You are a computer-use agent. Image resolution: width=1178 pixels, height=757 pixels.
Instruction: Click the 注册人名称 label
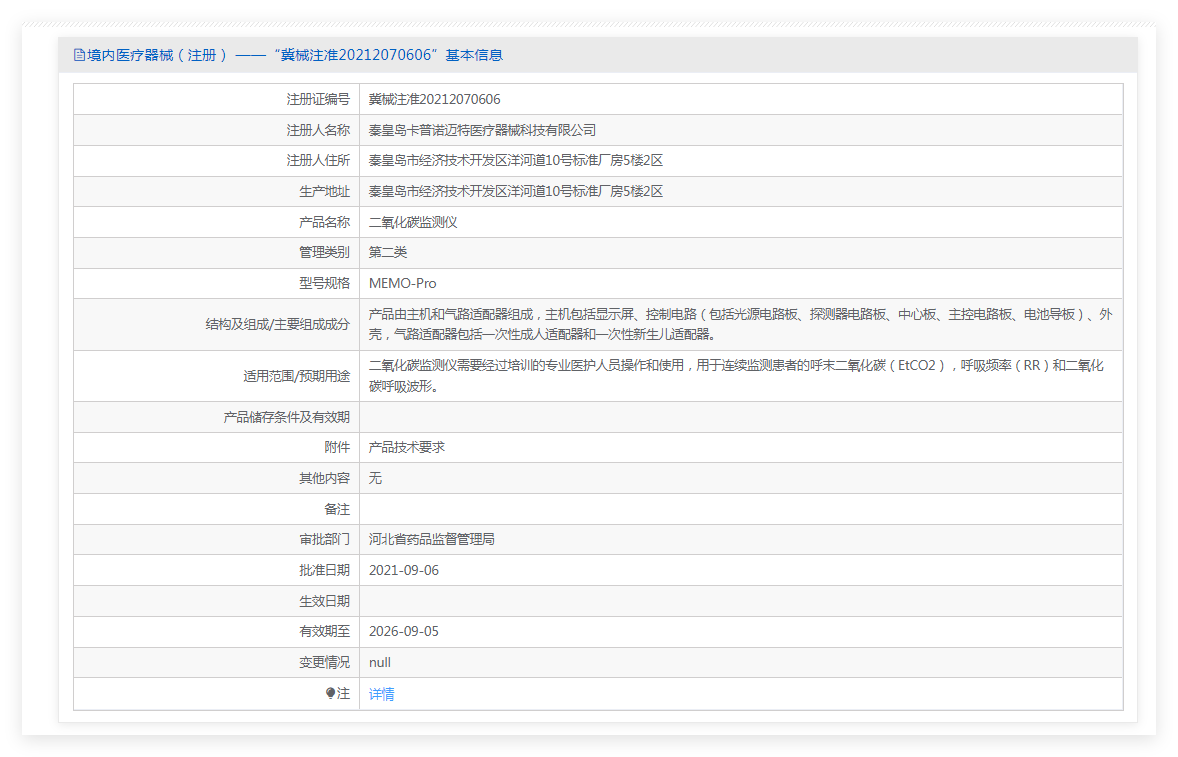click(x=318, y=130)
